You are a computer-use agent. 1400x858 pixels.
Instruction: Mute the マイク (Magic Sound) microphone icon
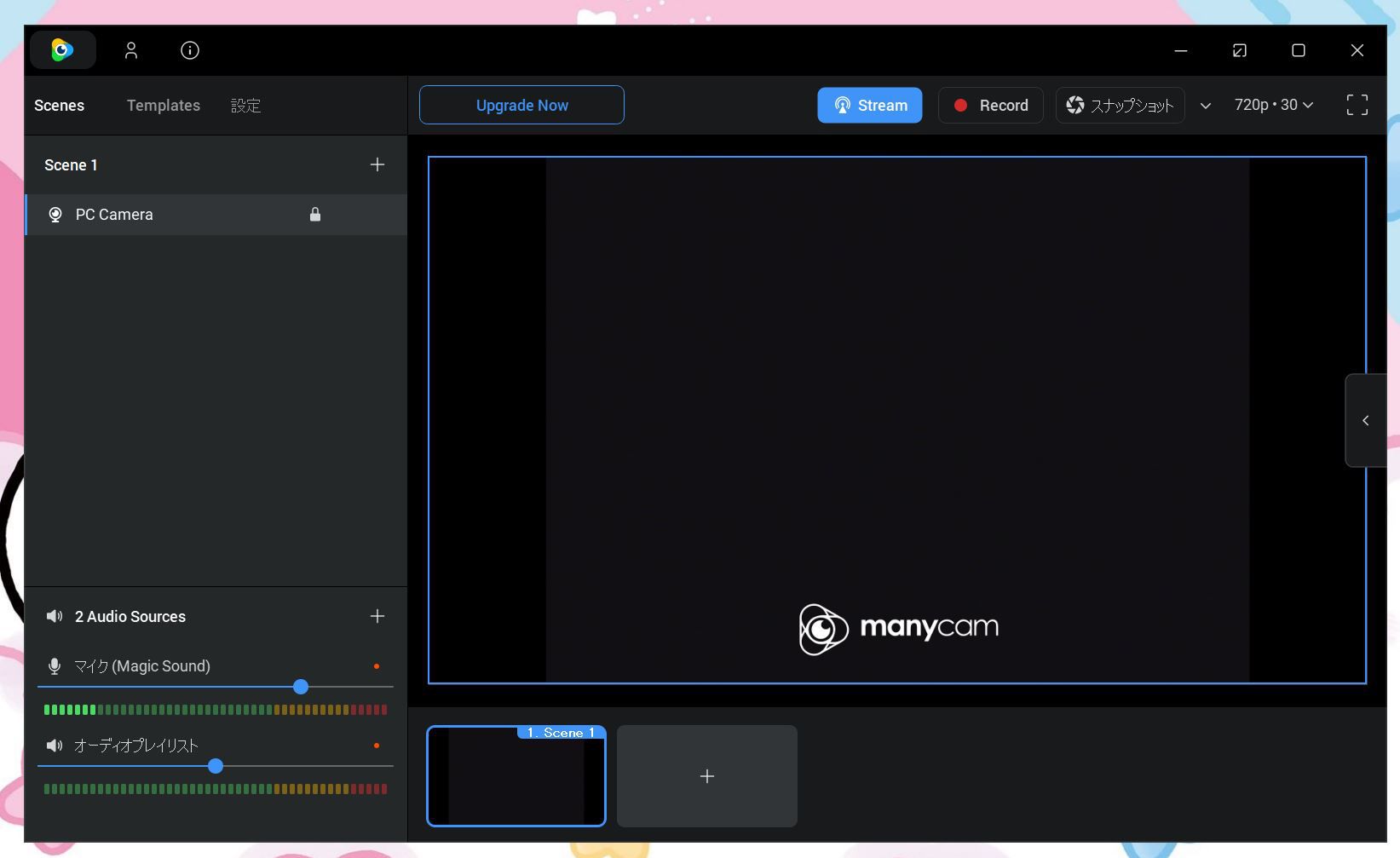pos(55,666)
